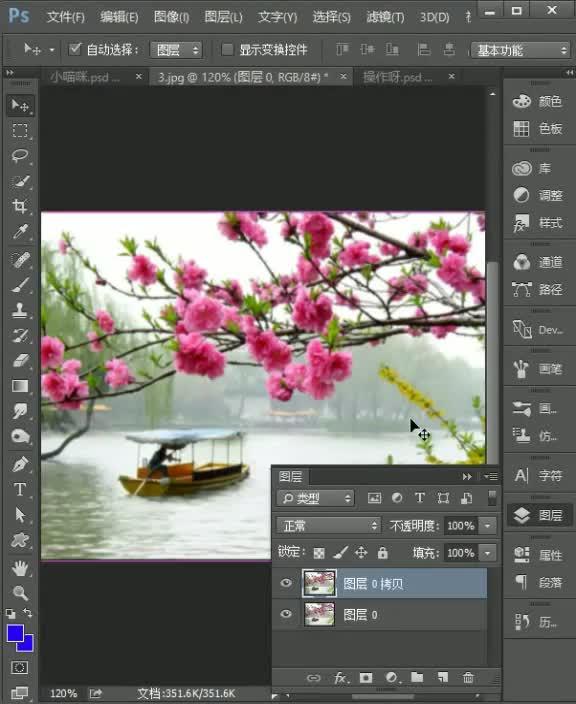Click the blue foreground color swatch
Viewport: 576px width, 704px height.
click(x=15, y=634)
